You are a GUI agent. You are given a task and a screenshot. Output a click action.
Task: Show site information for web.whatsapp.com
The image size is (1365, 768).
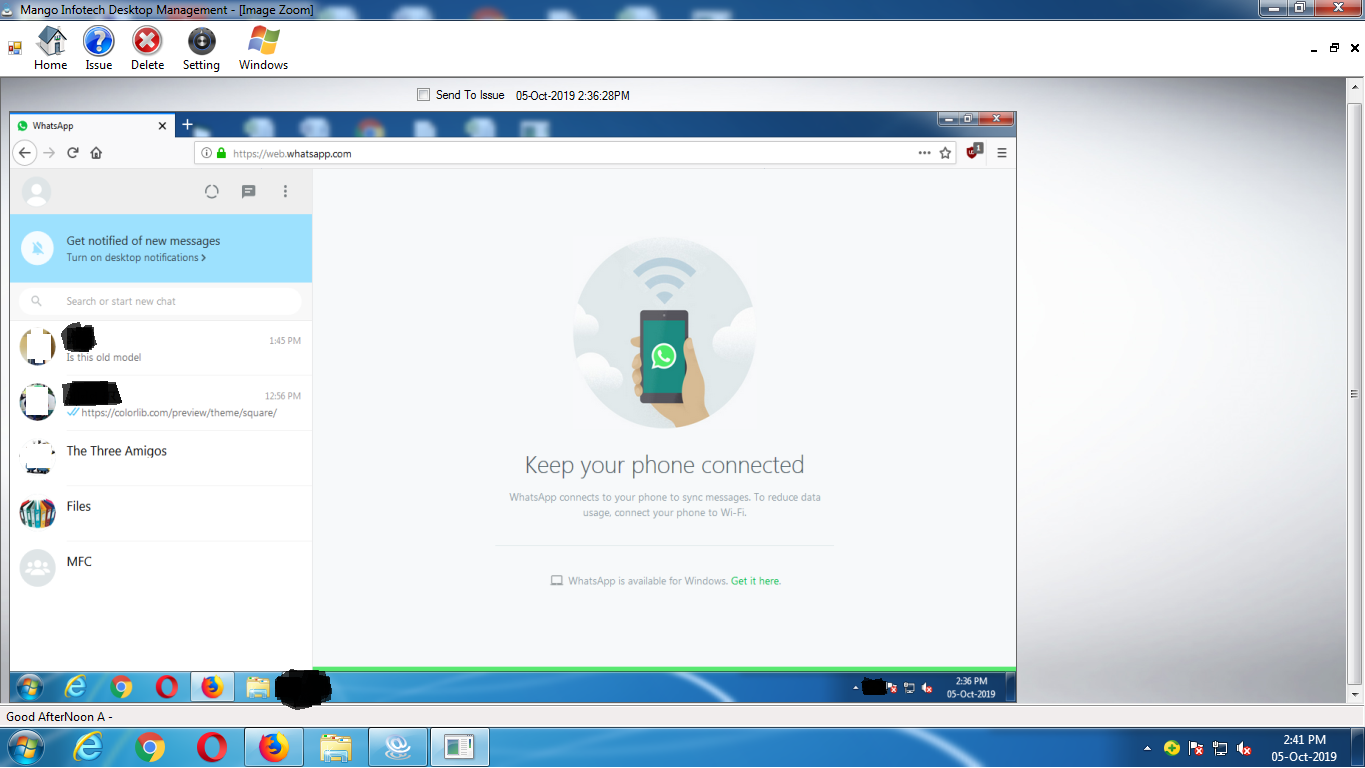tap(207, 153)
